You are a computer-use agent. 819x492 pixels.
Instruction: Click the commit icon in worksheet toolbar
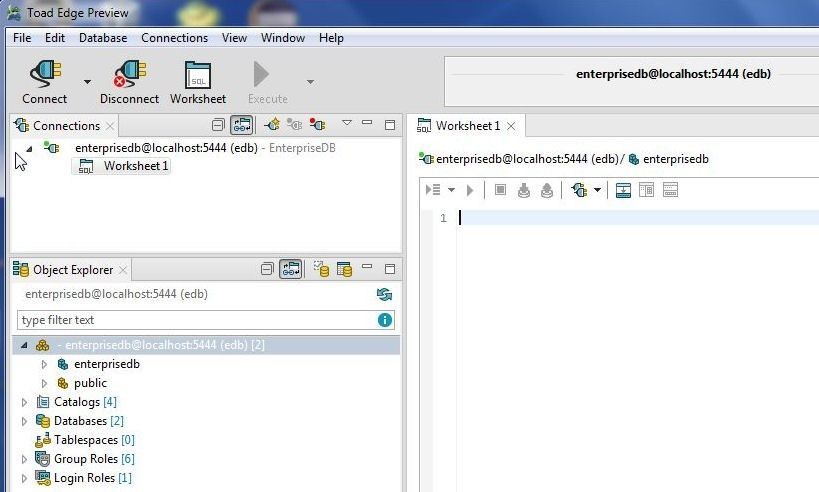(524, 190)
